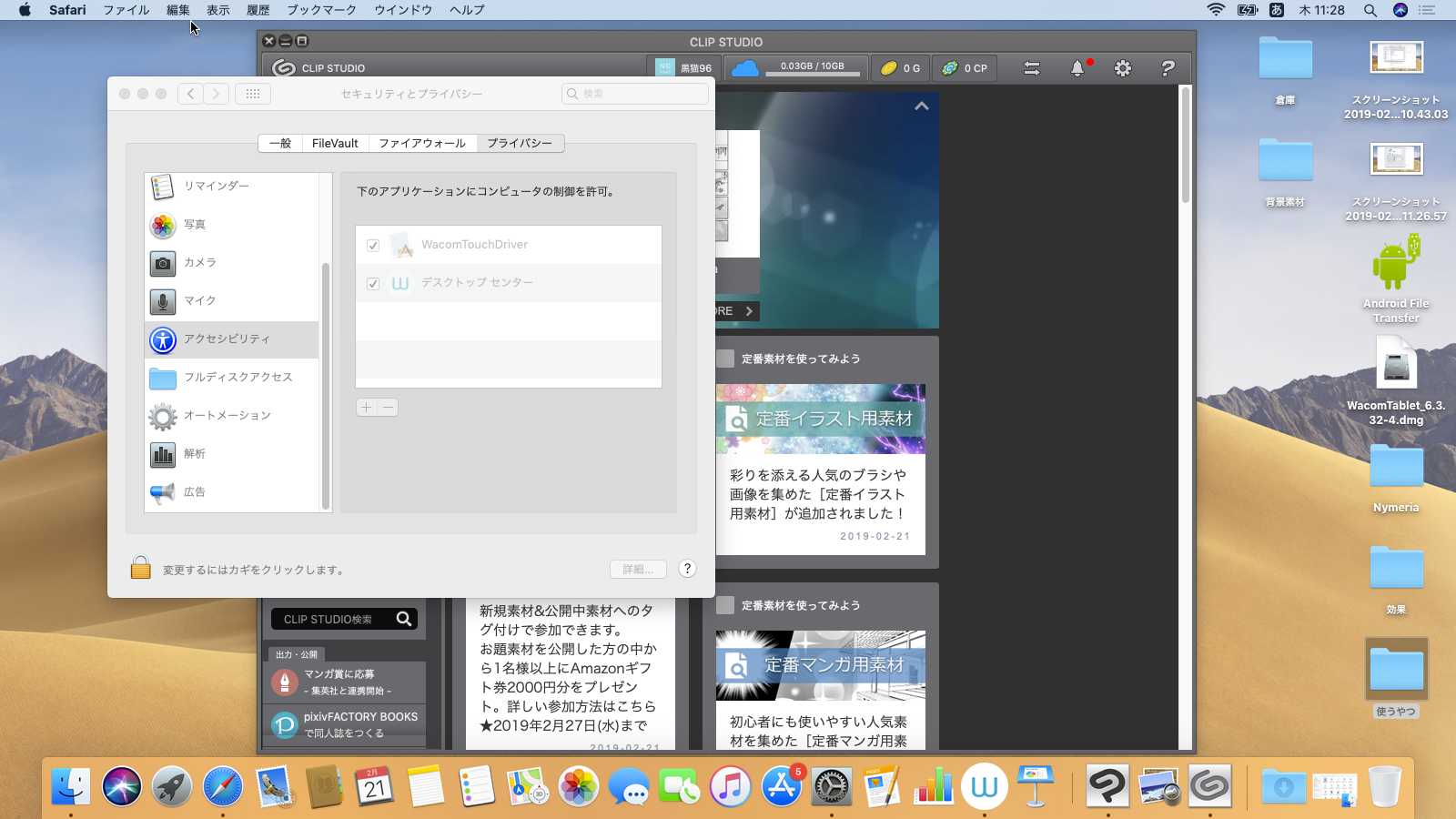This screenshot has height=819, width=1456.
Task: Open CLIP STUDIO notifications bell
Action: coord(1077,68)
